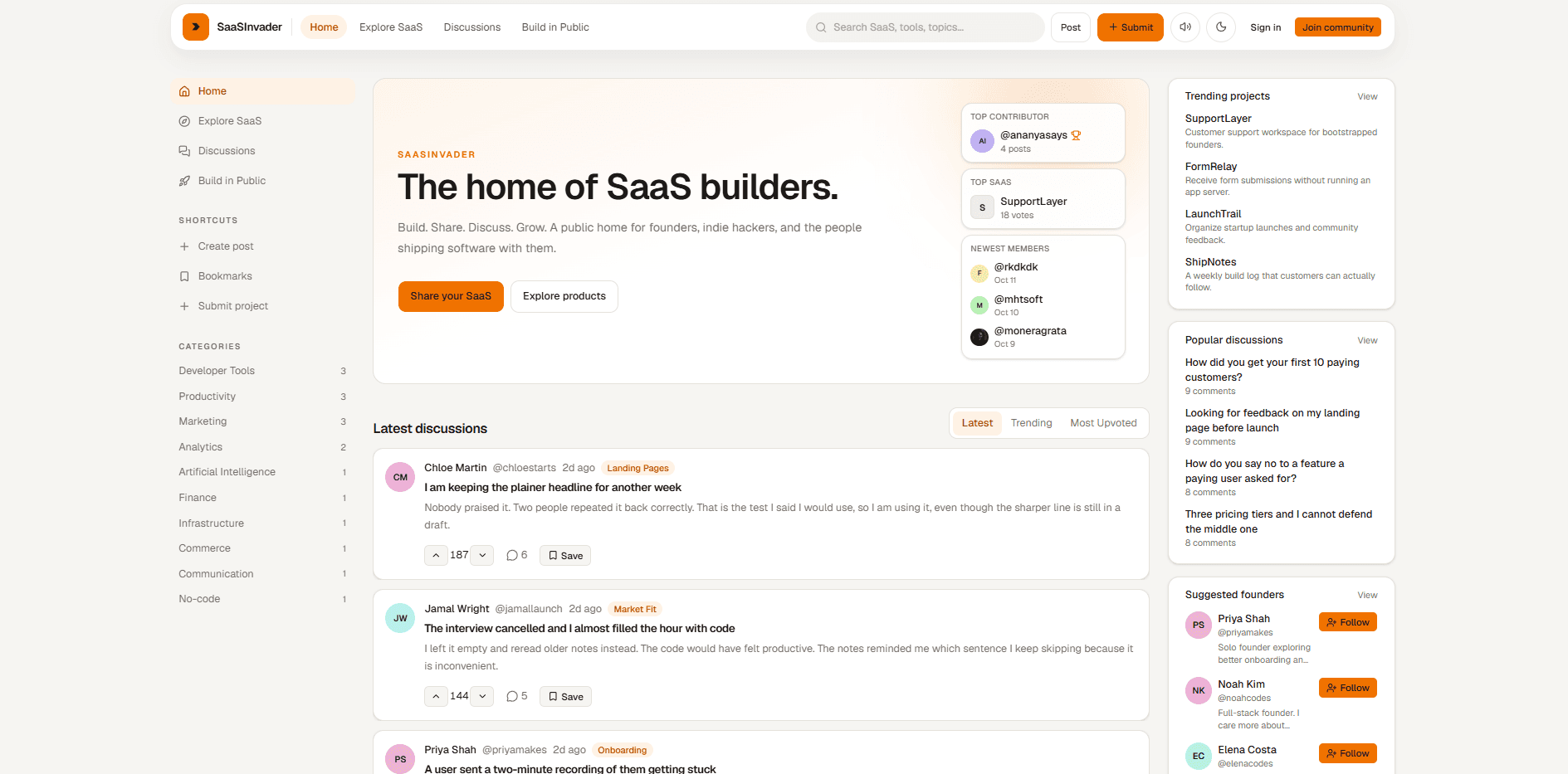1568x774 pixels.
Task: Click Sign in link
Action: pyautogui.click(x=1265, y=27)
